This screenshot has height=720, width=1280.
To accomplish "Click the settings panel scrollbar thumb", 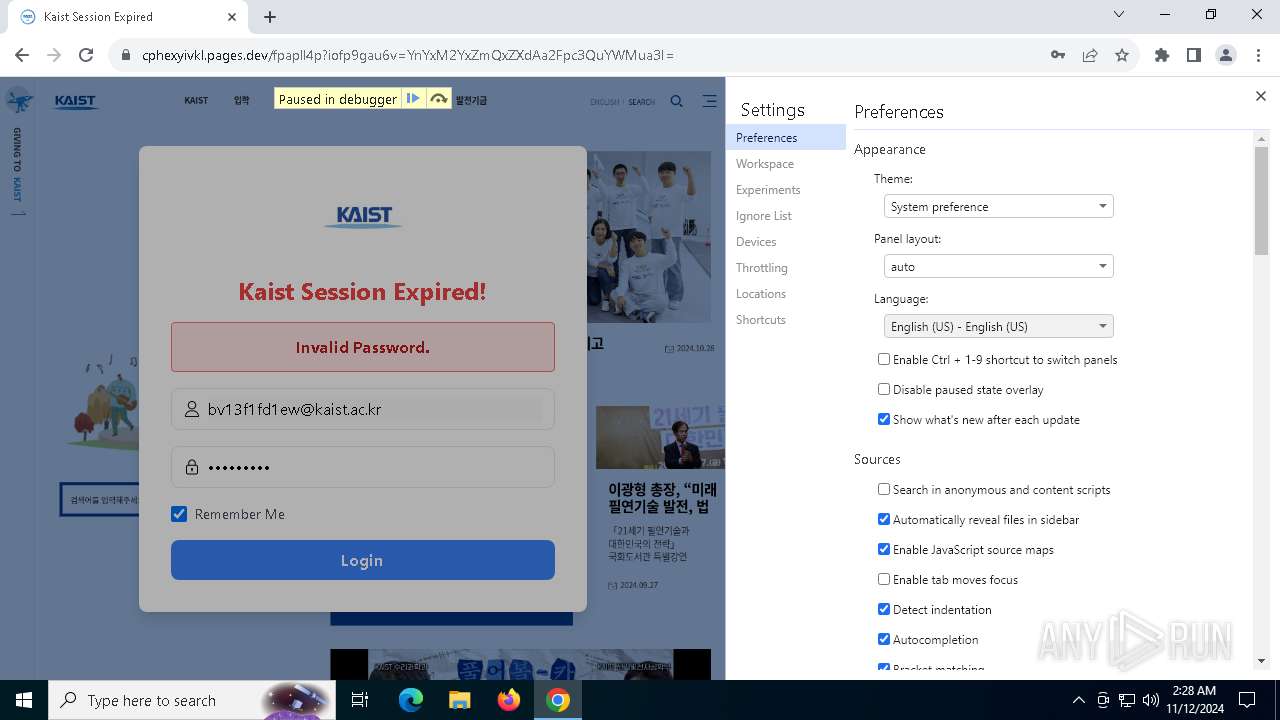I will pyautogui.click(x=1261, y=200).
